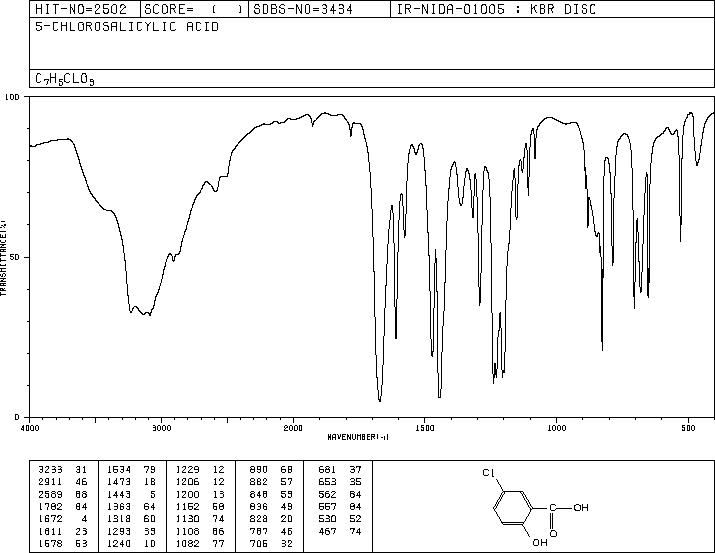Click the SCORE= header field
The width and height of the screenshot is (715, 553).
tap(194, 9)
